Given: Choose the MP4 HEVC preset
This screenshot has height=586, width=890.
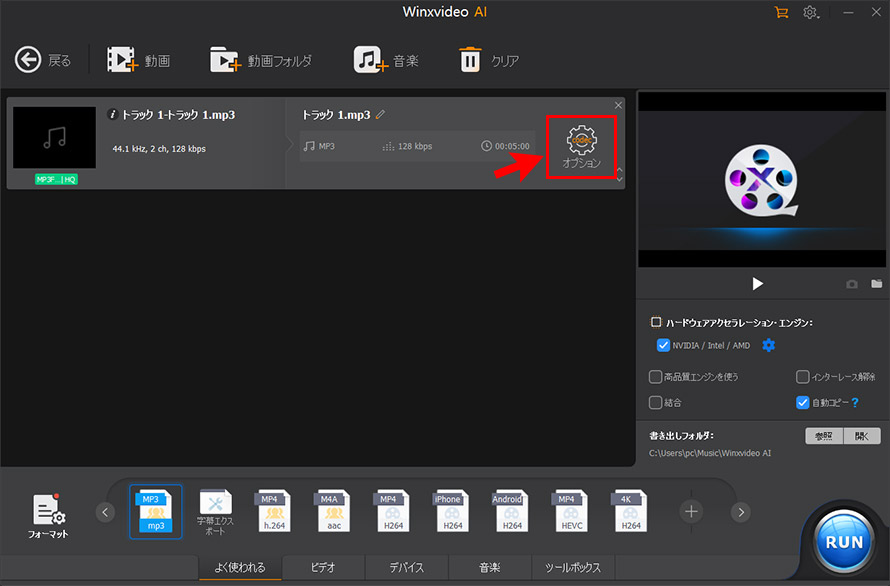Looking at the screenshot, I should 571,511.
